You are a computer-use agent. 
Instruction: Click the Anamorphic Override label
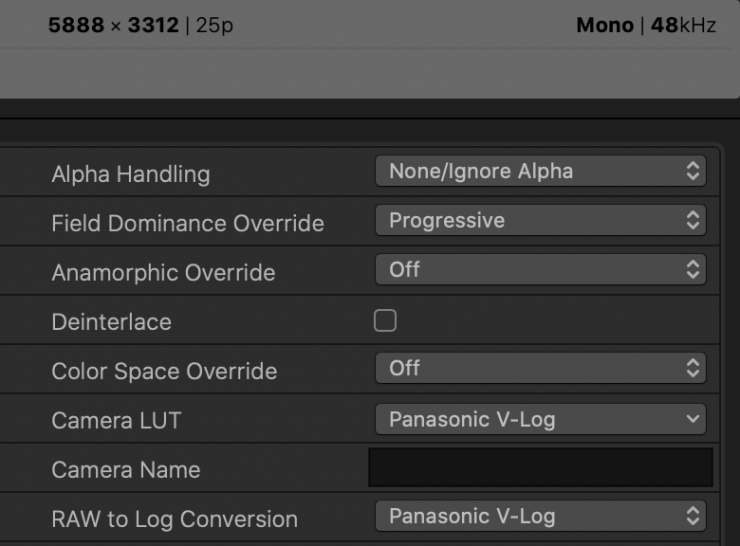click(163, 272)
